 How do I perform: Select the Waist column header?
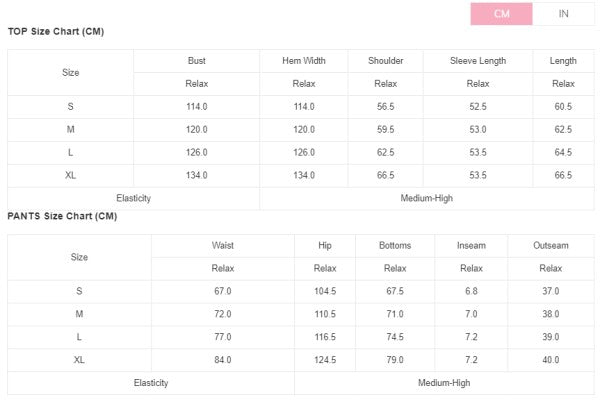(x=222, y=245)
